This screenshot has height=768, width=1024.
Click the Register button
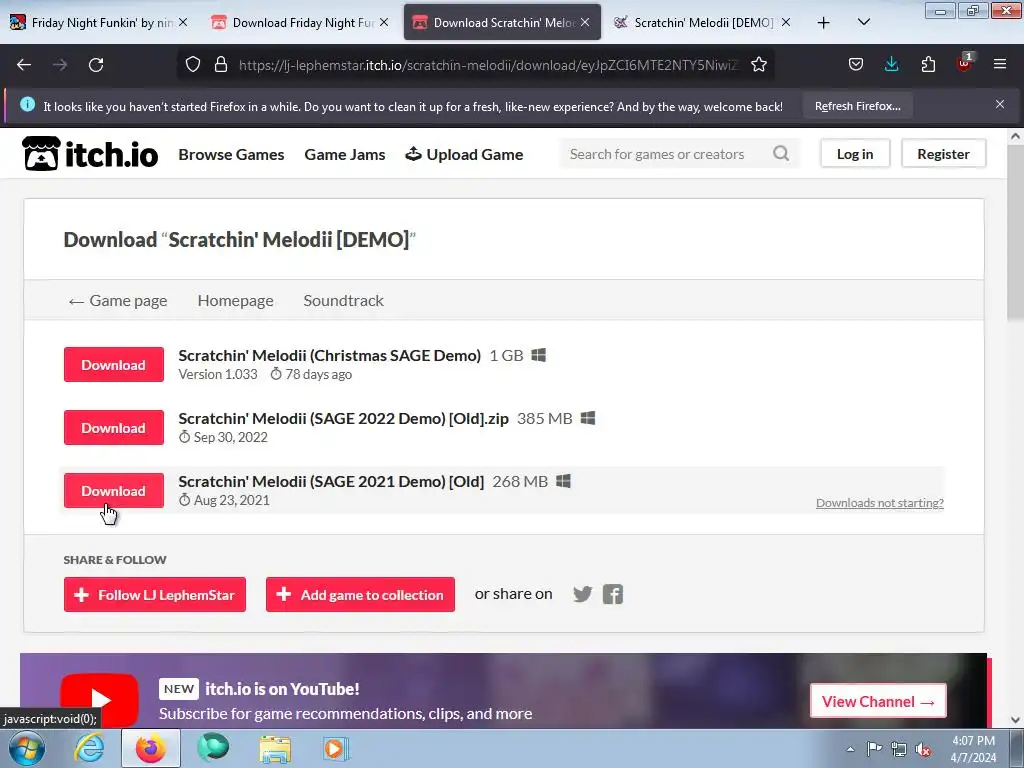(943, 154)
